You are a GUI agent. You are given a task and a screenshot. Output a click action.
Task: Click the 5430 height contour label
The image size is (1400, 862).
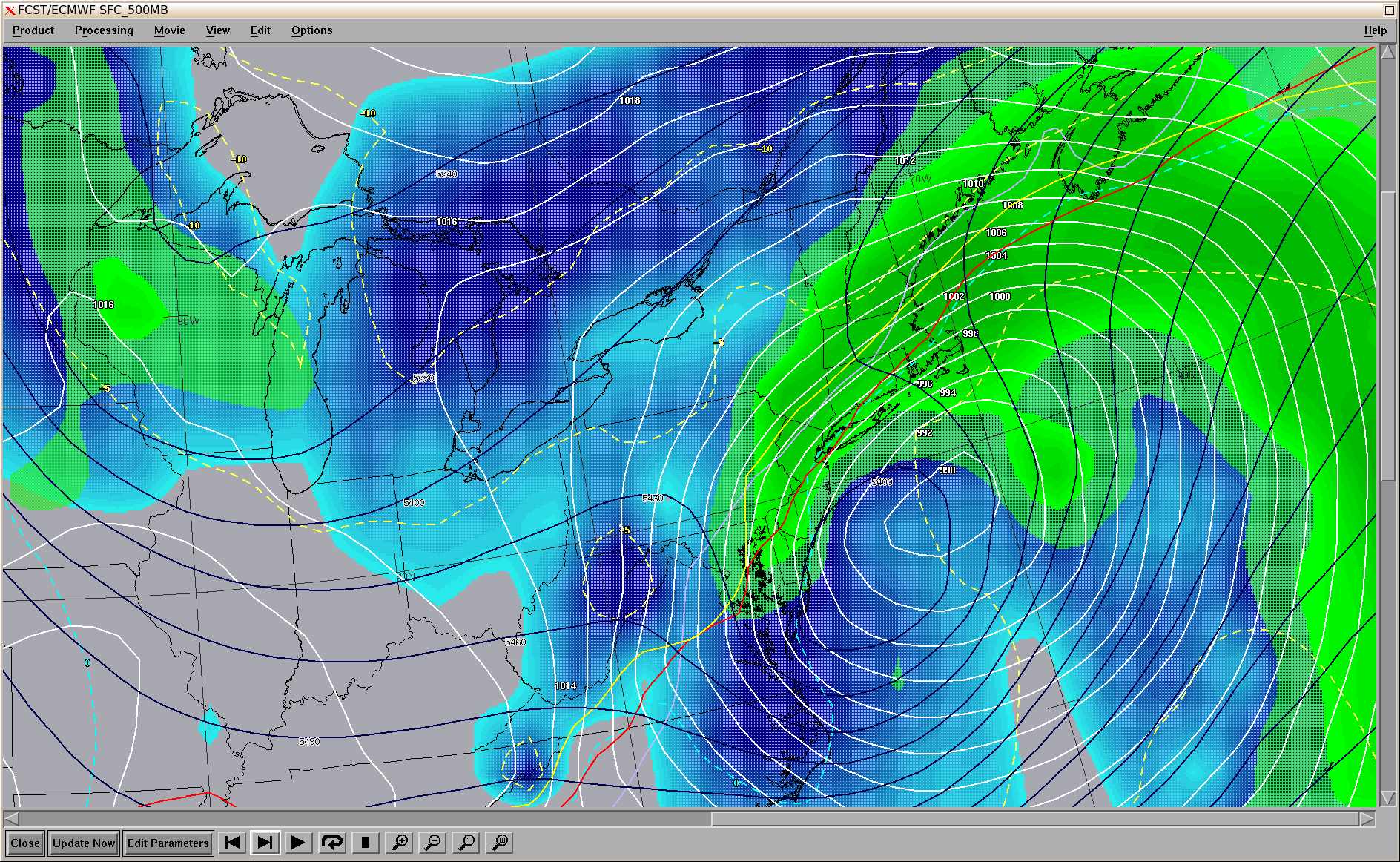pyautogui.click(x=653, y=498)
